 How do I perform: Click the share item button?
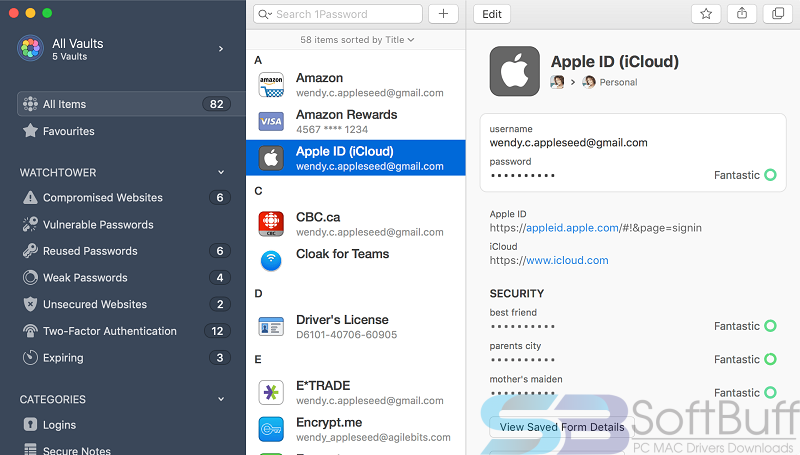tap(742, 14)
